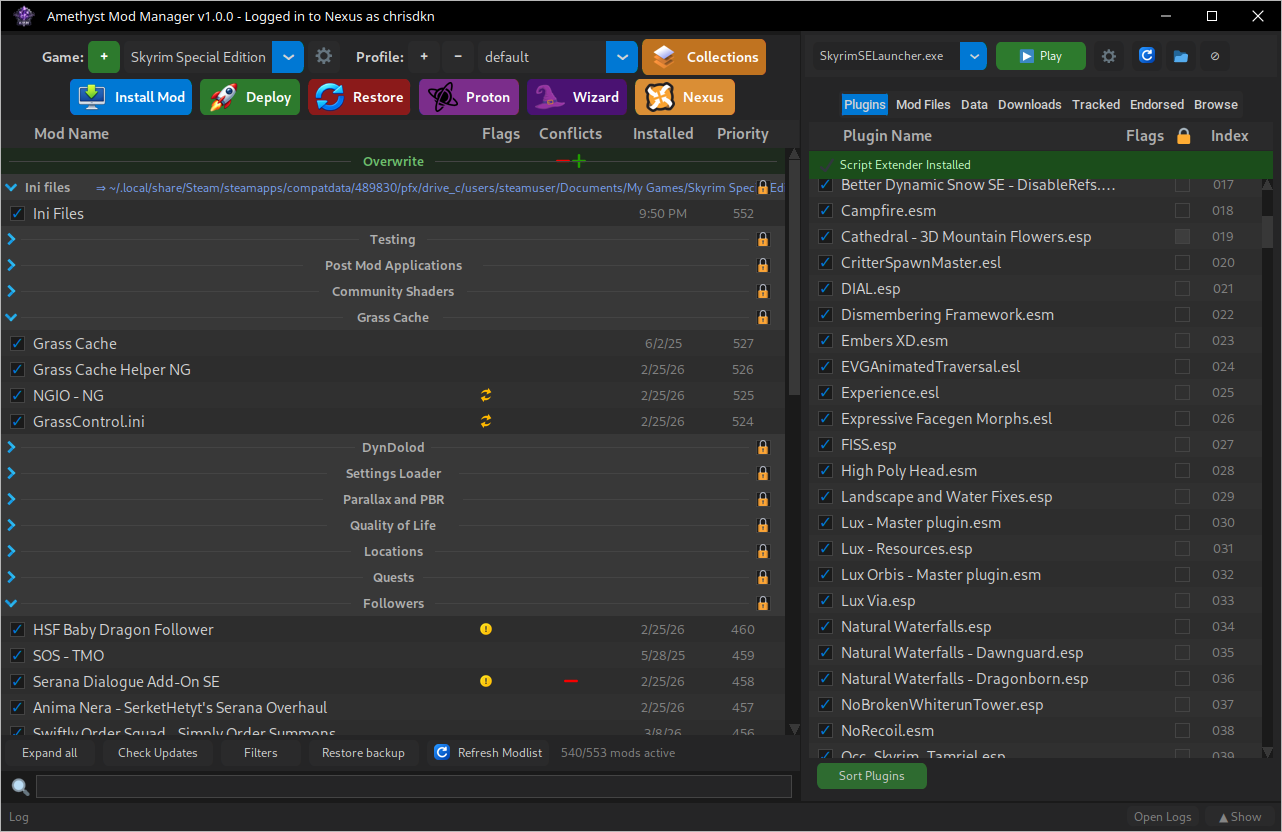This screenshot has height=832, width=1282.
Task: Disable High Poly Head.esm plugin
Action: (x=825, y=470)
